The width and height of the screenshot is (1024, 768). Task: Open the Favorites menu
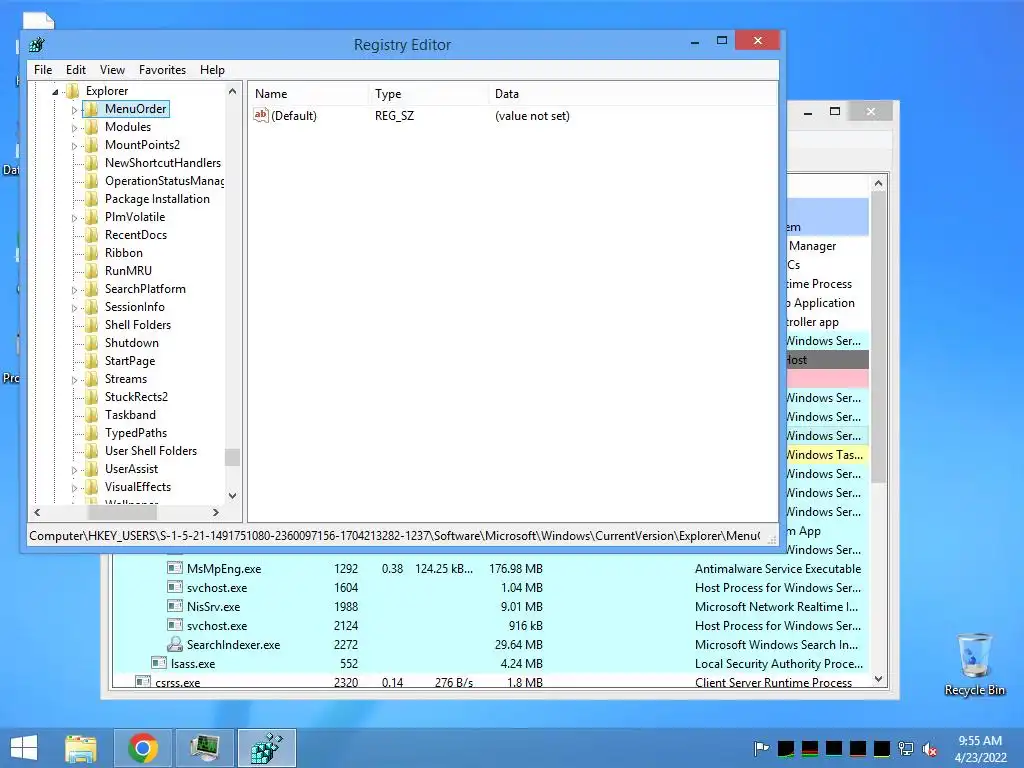pyautogui.click(x=162, y=70)
